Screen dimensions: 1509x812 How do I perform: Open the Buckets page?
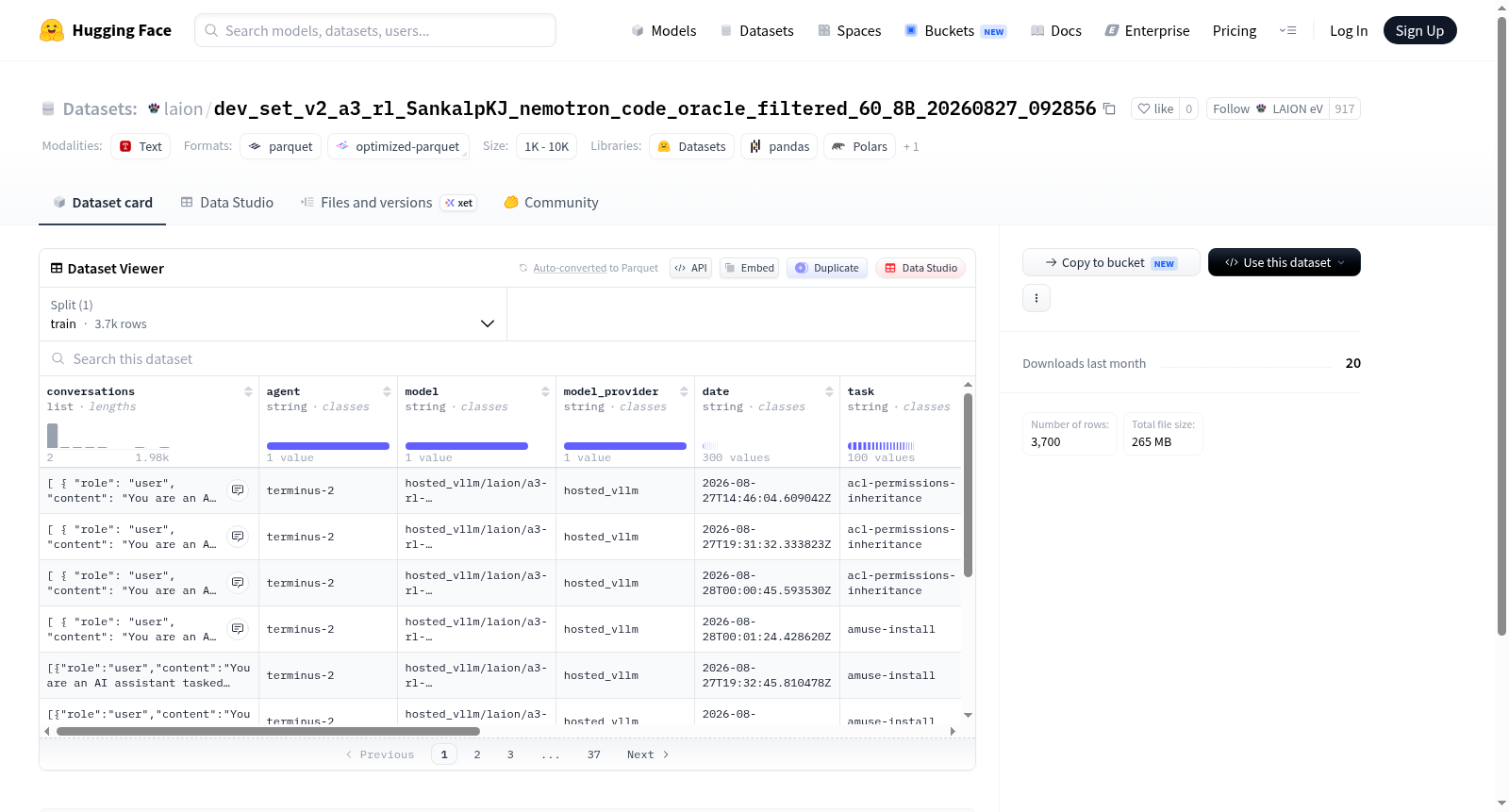[955, 30]
